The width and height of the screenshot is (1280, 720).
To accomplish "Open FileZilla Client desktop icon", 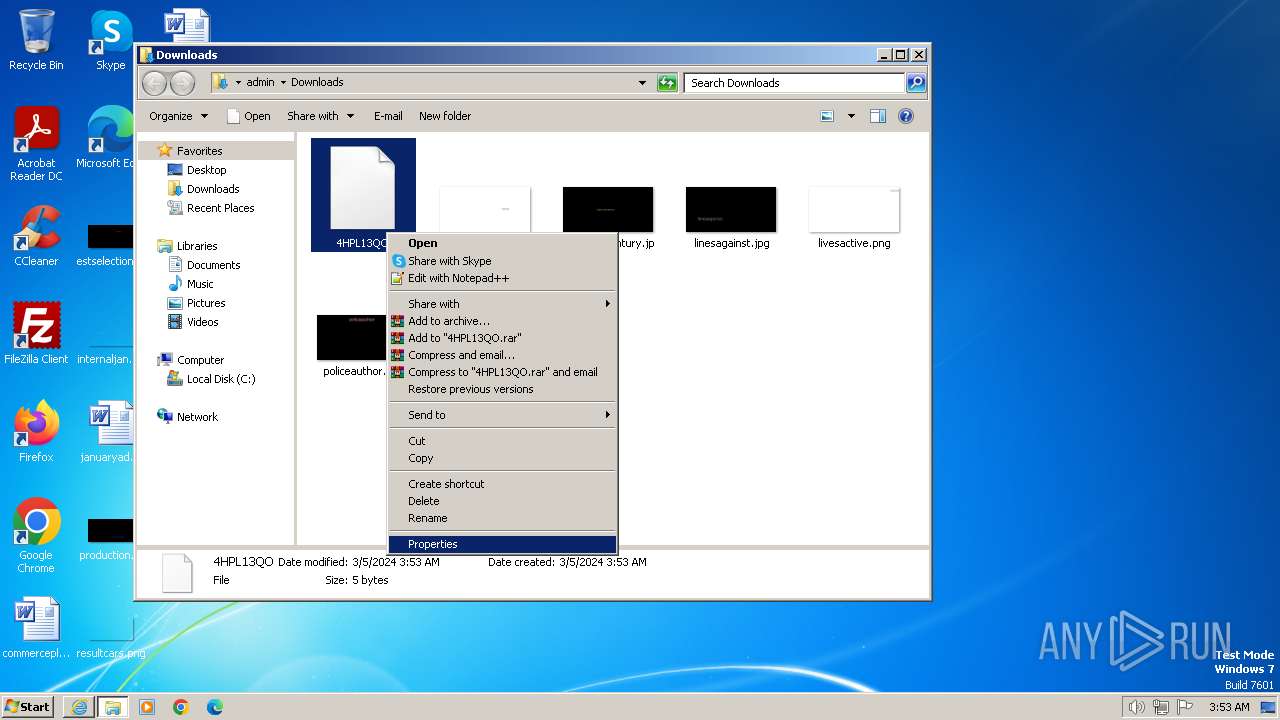I will pyautogui.click(x=36, y=333).
